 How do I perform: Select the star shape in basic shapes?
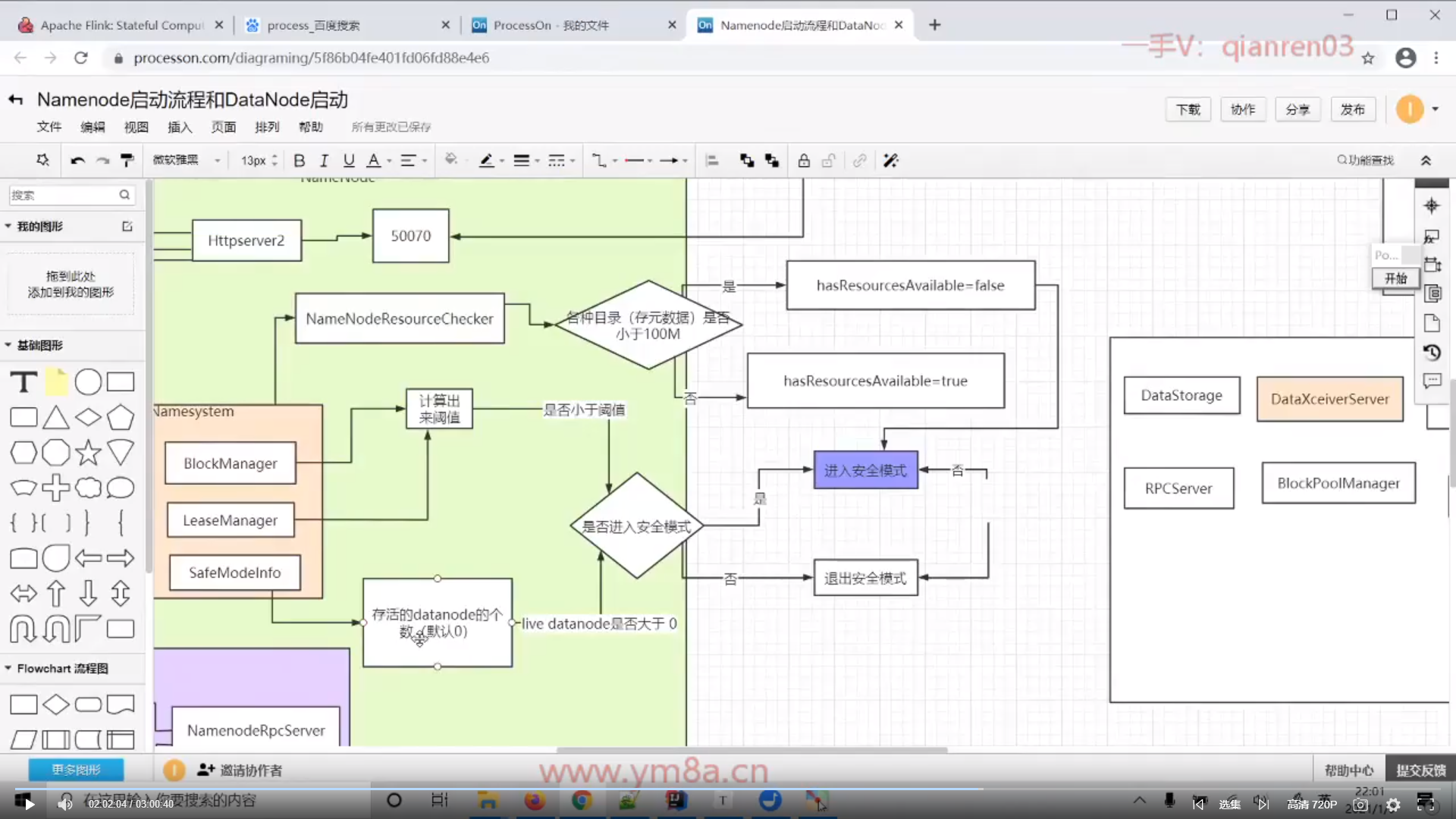point(88,453)
